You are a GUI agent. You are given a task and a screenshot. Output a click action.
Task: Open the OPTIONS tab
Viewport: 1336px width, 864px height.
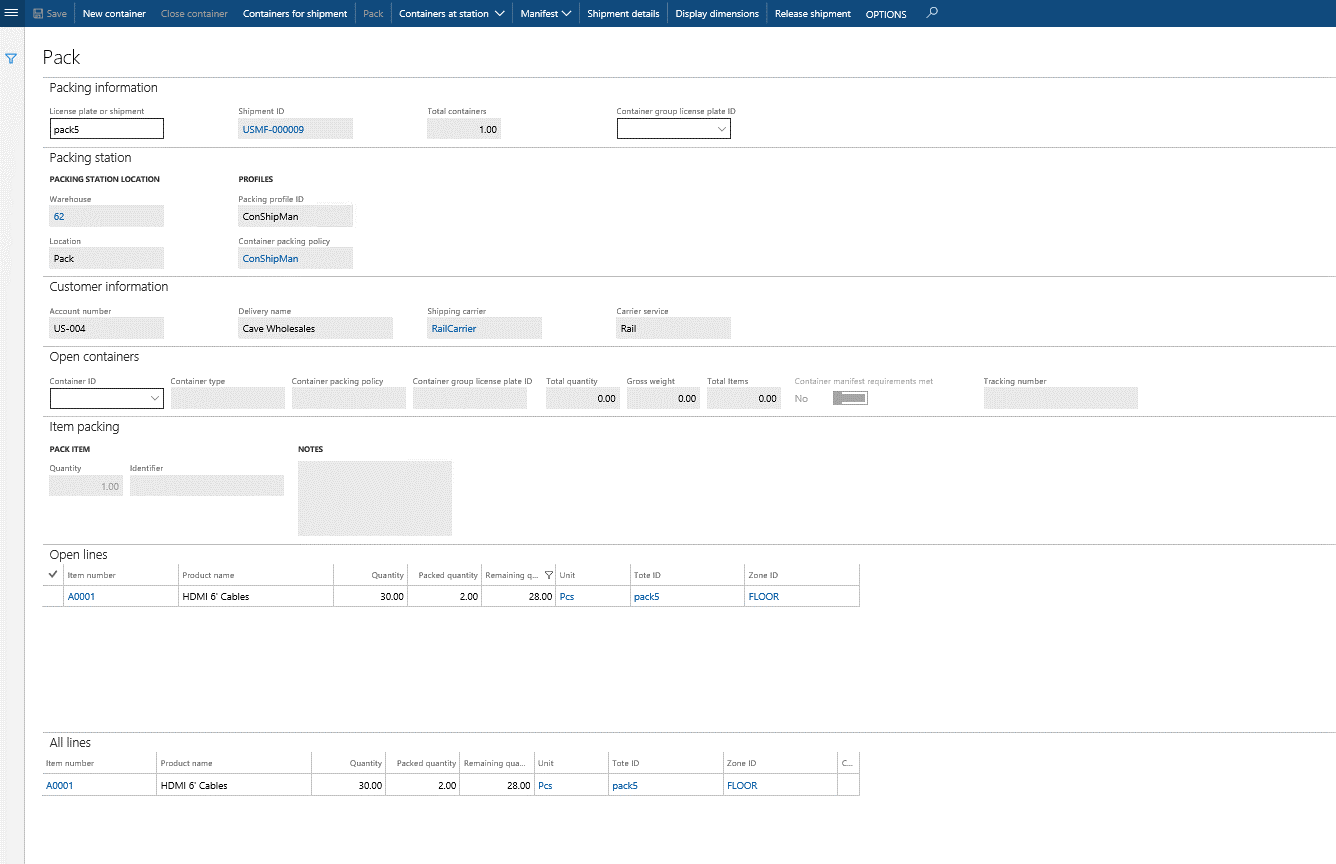886,14
